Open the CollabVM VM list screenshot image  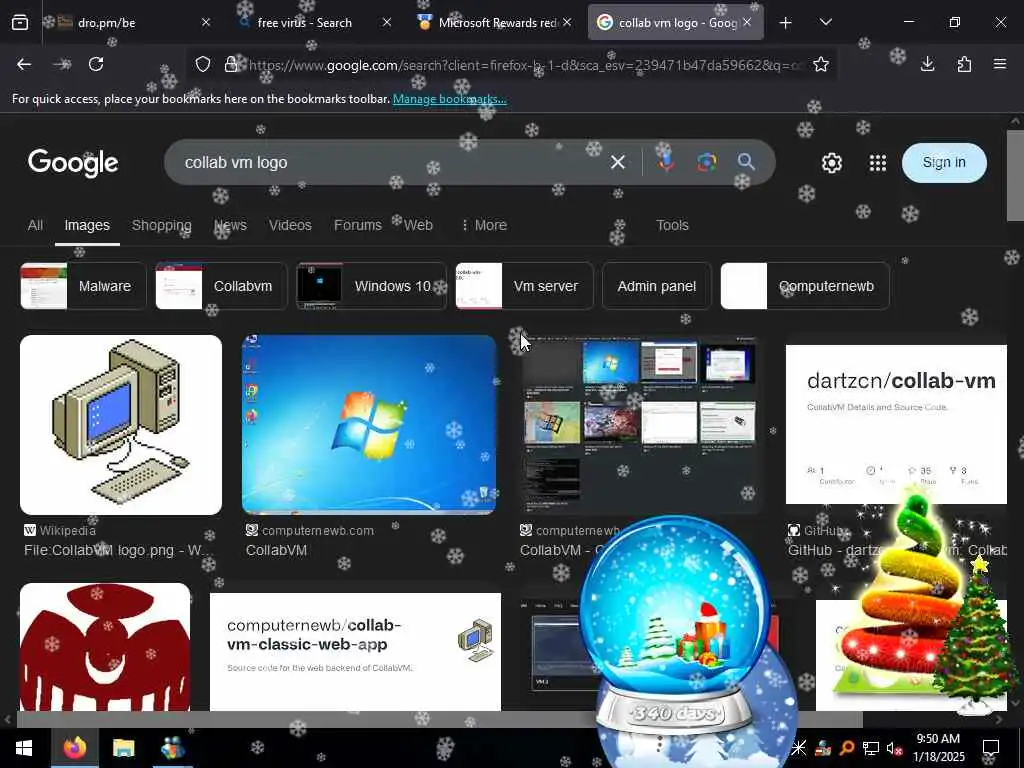coord(641,424)
